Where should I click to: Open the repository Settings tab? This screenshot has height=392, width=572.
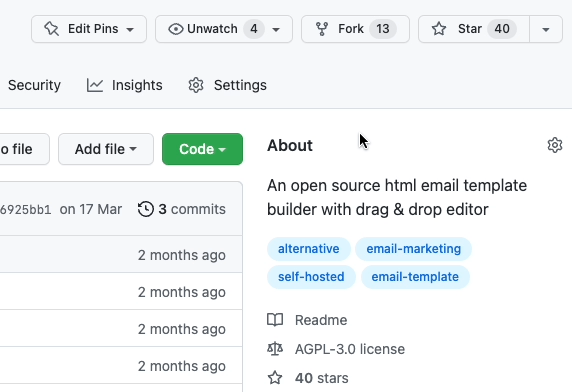tap(228, 85)
